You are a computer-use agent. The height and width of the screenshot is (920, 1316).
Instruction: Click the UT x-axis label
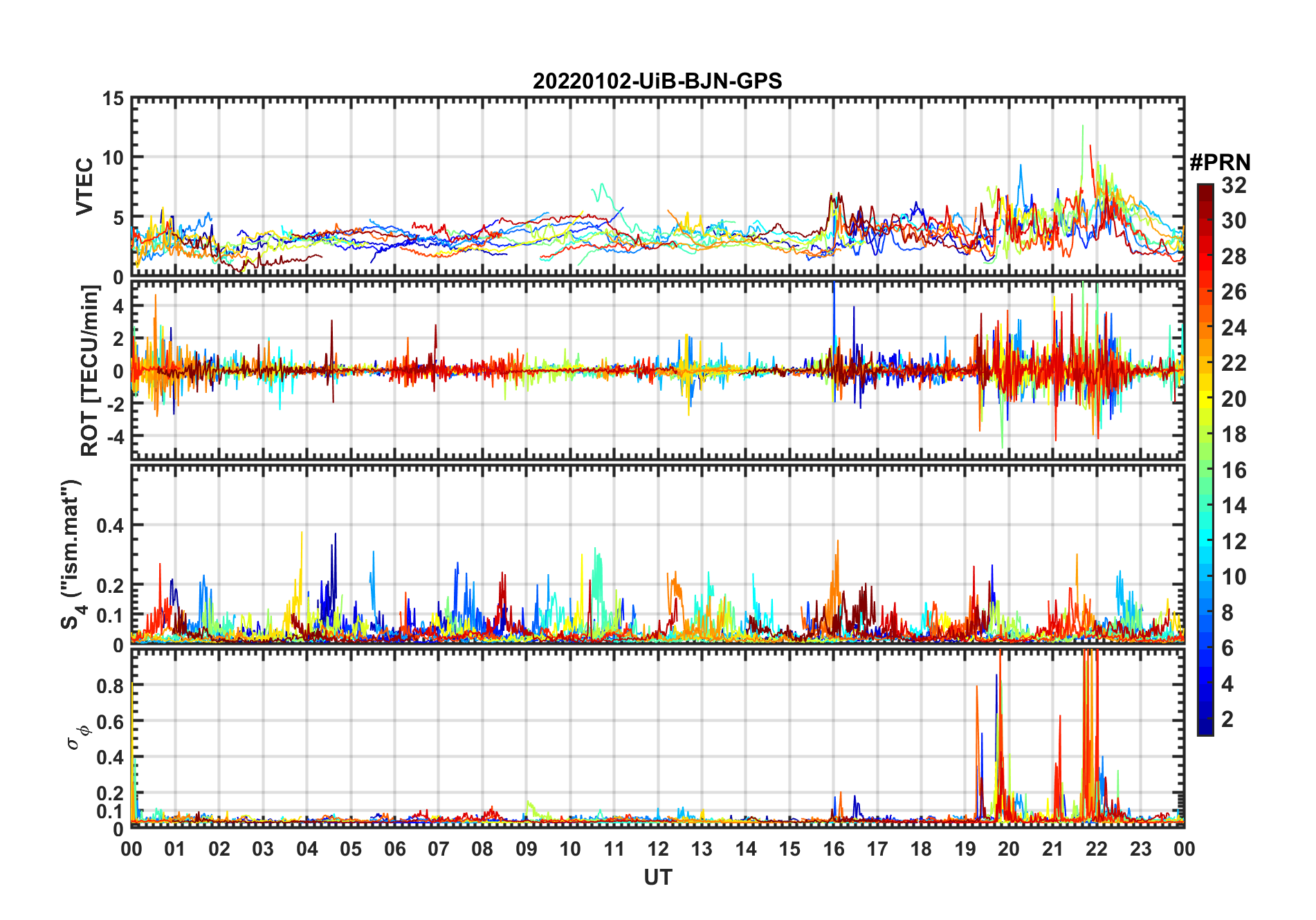click(x=657, y=877)
